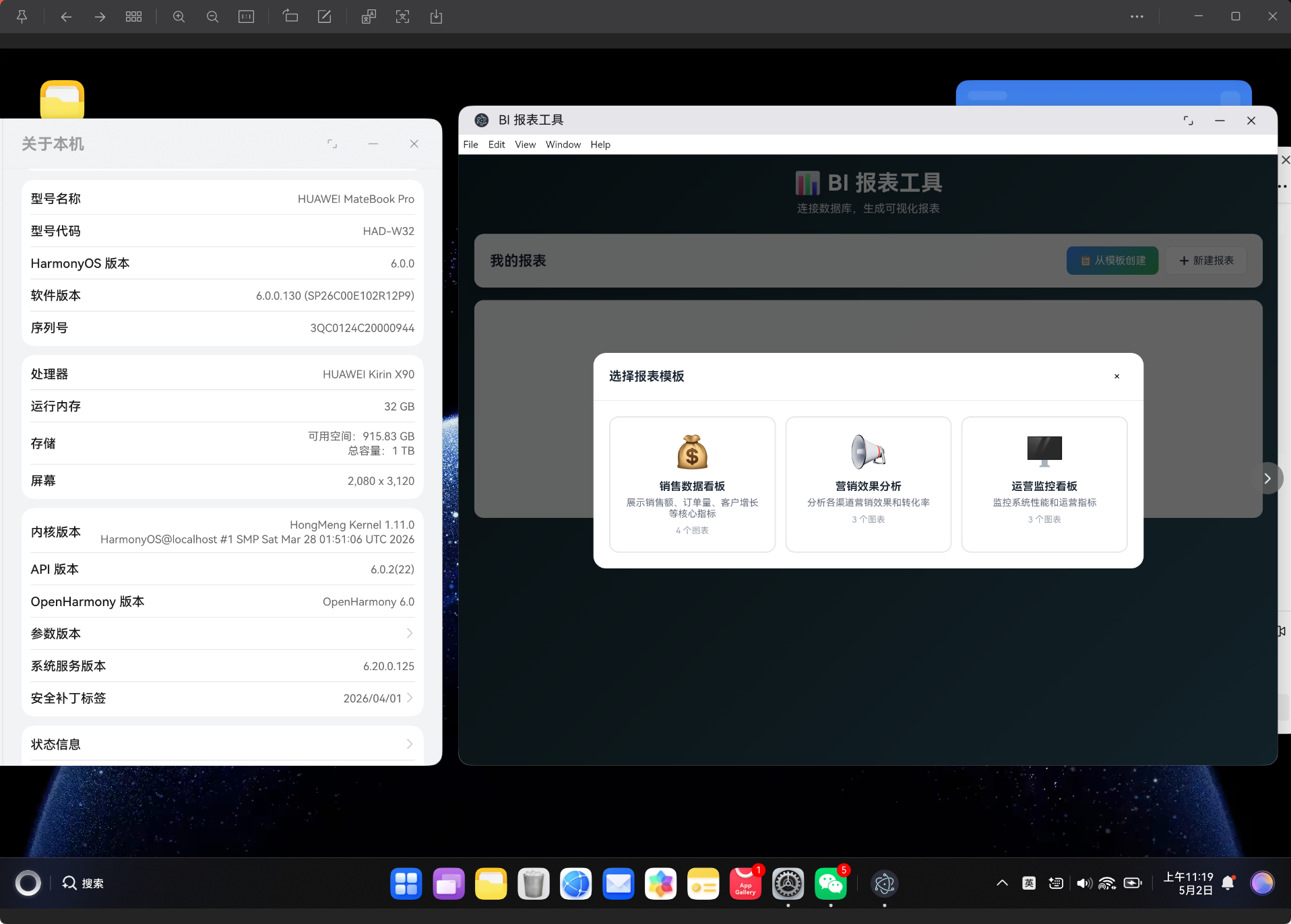Screen dimensions: 1291x924
Task: Open the Files folder icon in the dock
Action: pyautogui.click(x=491, y=884)
